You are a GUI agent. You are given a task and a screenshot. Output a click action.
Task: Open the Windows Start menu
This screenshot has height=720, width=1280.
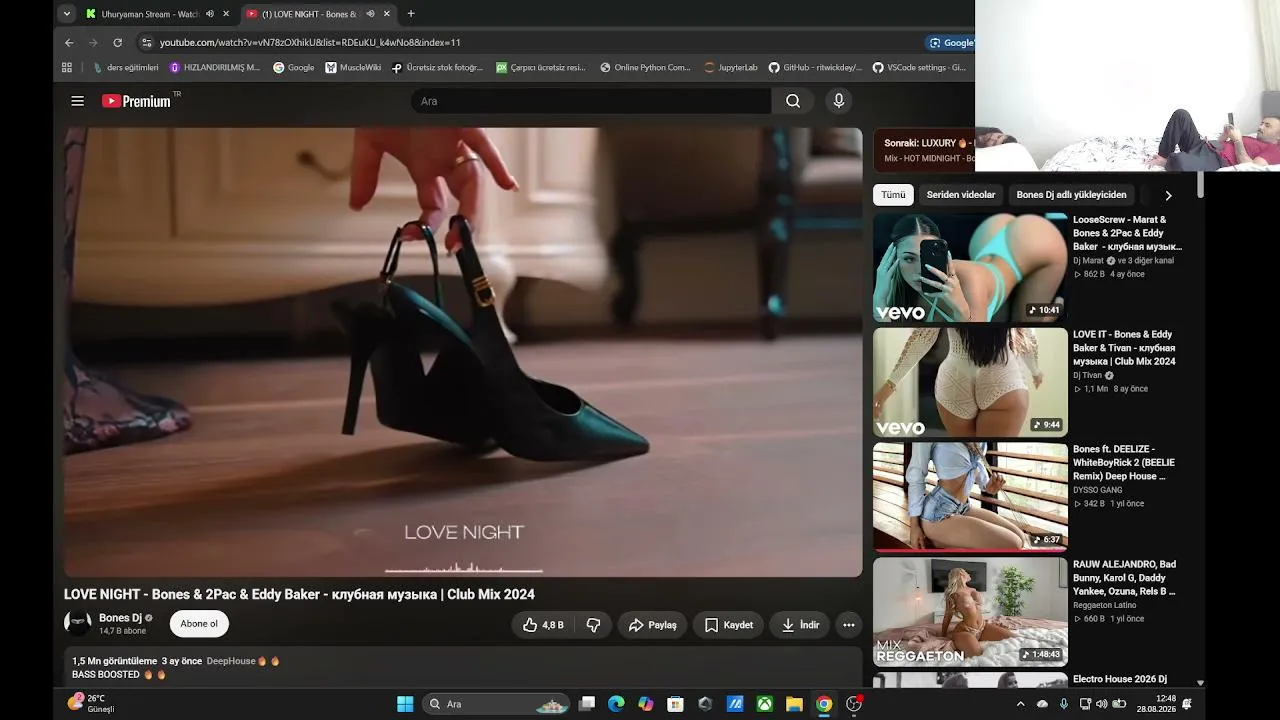tap(405, 704)
